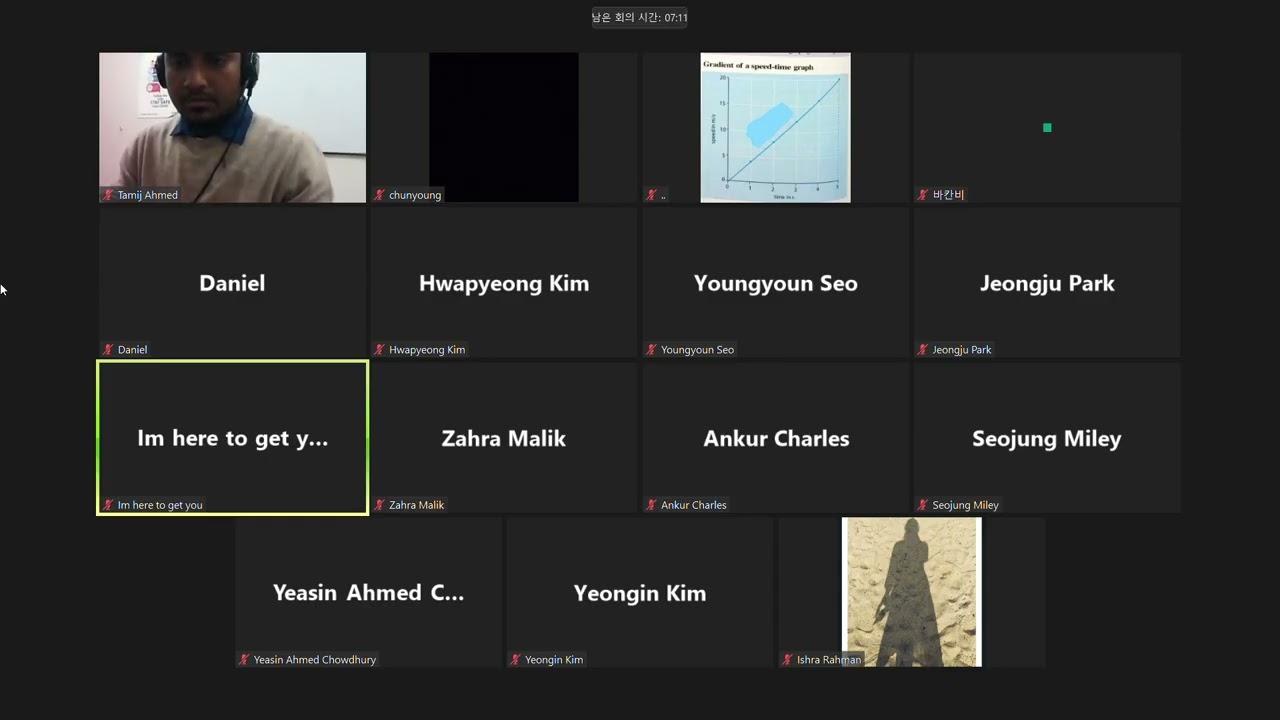The width and height of the screenshot is (1280, 720).
Task: Click the Ishra Rahman name label
Action: (x=829, y=660)
